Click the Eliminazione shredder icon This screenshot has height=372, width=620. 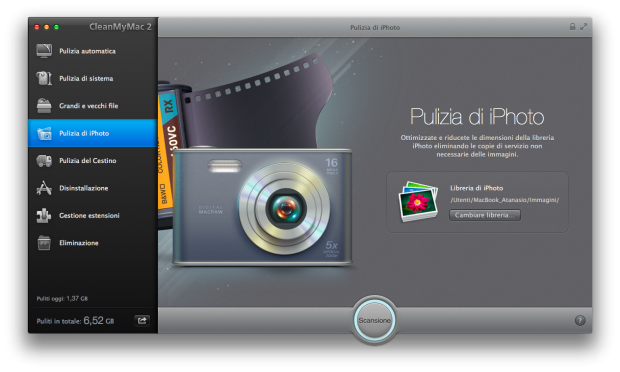[x=44, y=243]
